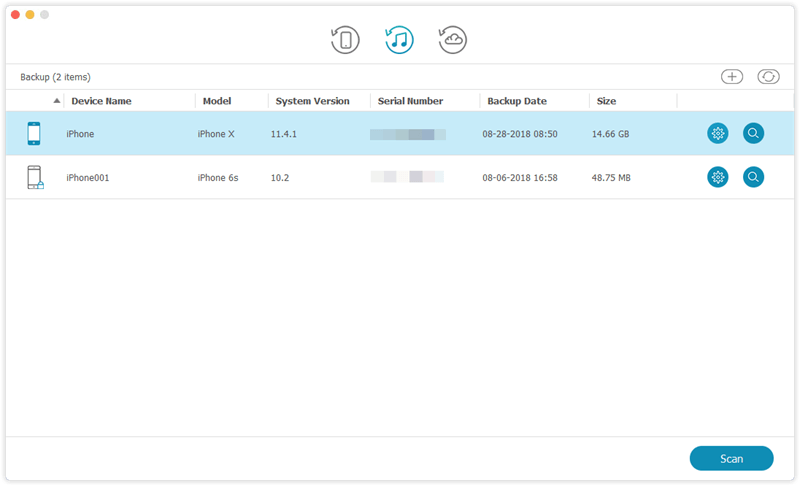This screenshot has width=800, height=486.
Task: Select the blue iPhone device icon
Action: pyautogui.click(x=34, y=134)
